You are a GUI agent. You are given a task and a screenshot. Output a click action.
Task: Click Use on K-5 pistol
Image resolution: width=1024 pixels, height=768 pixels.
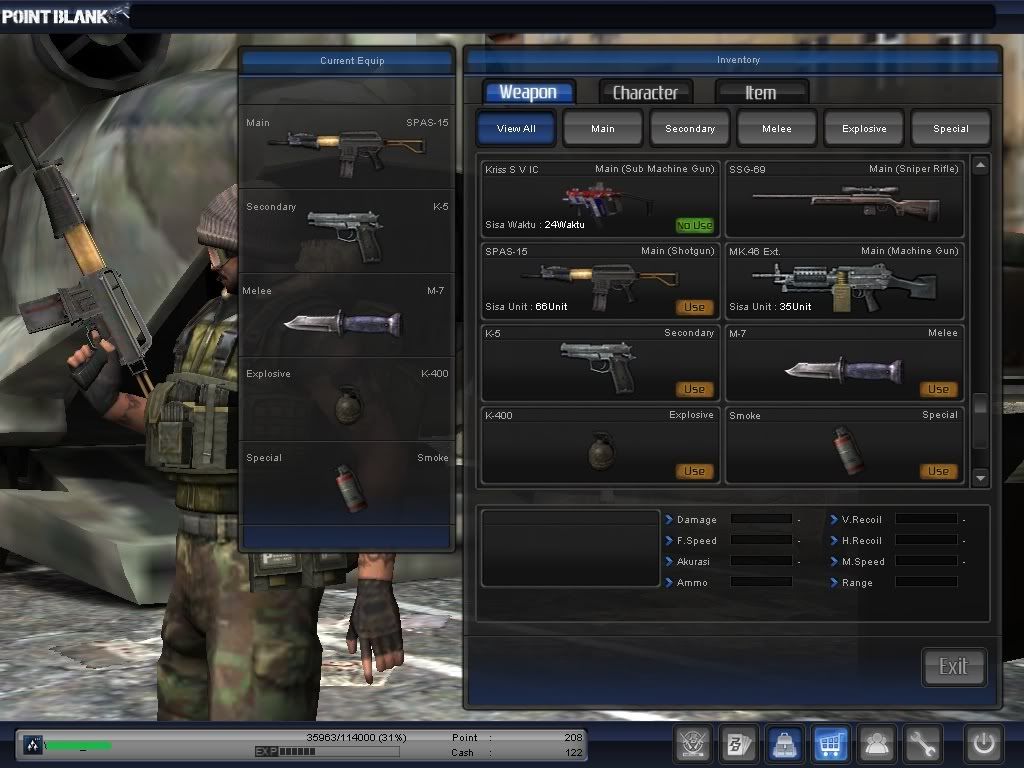coord(694,389)
